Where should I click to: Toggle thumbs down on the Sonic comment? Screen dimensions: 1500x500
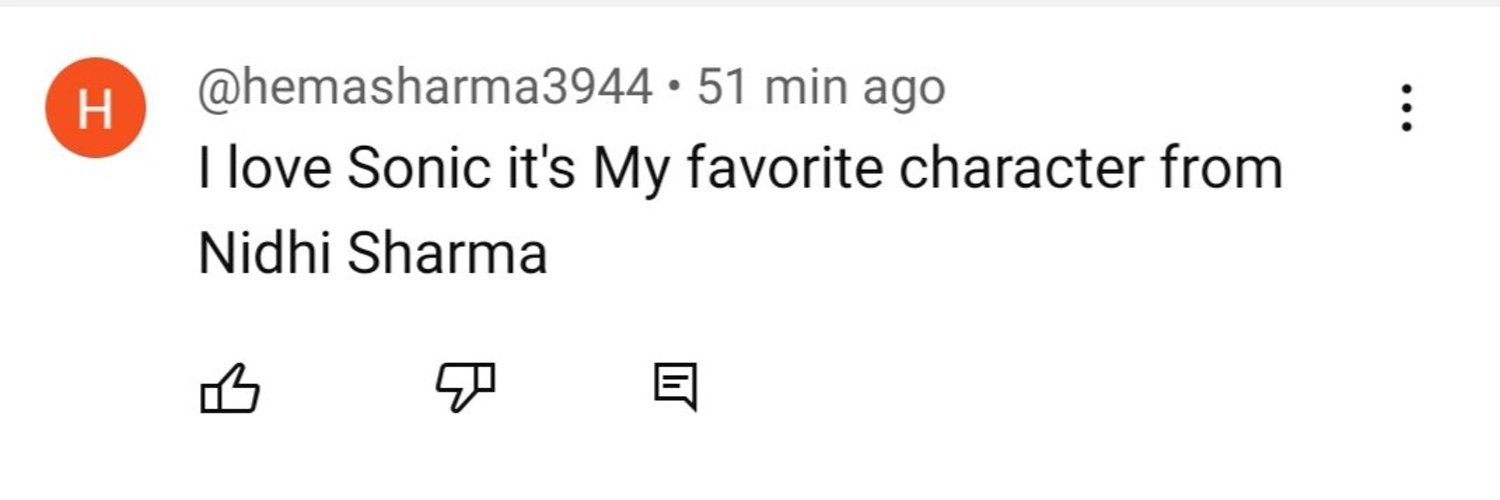[465, 388]
